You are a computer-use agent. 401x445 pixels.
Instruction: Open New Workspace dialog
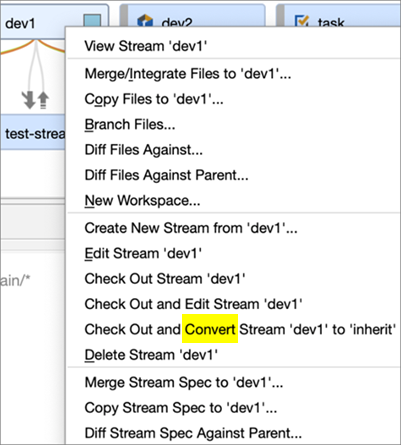click(233, 200)
